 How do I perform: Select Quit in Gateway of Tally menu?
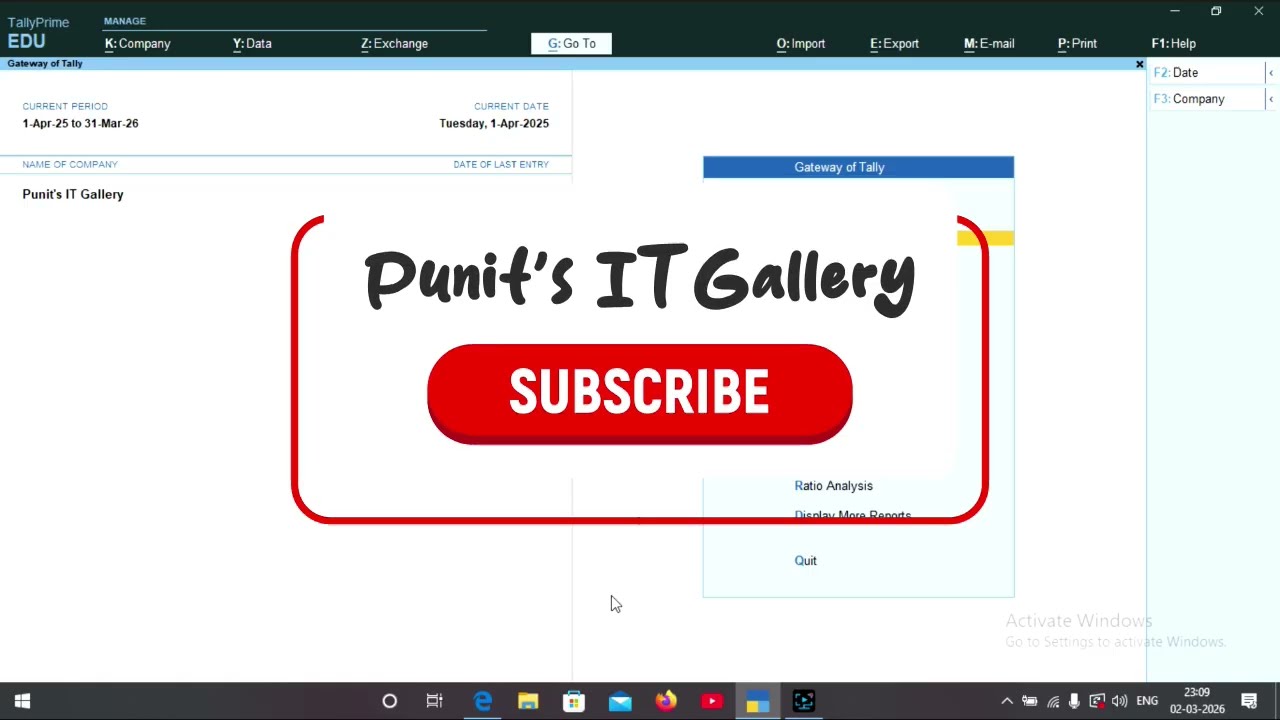pos(805,560)
